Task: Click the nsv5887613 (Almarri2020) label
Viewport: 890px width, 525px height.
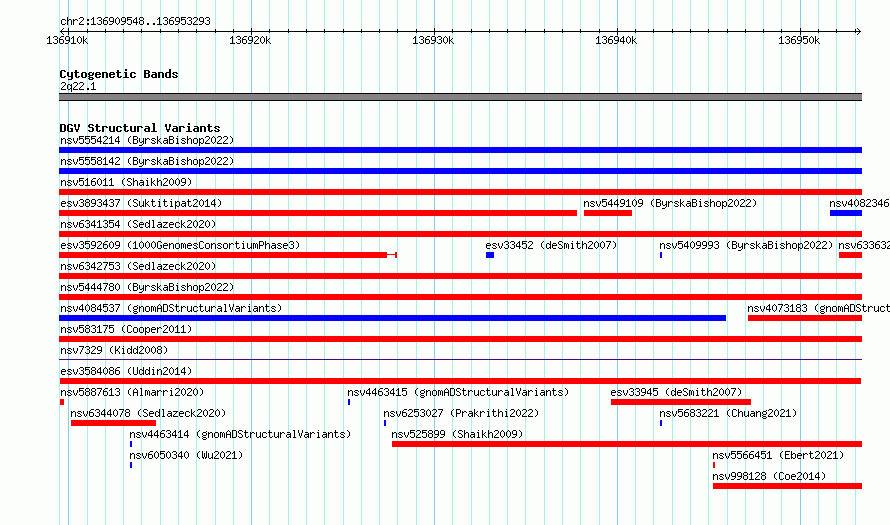Action: [x=132, y=392]
